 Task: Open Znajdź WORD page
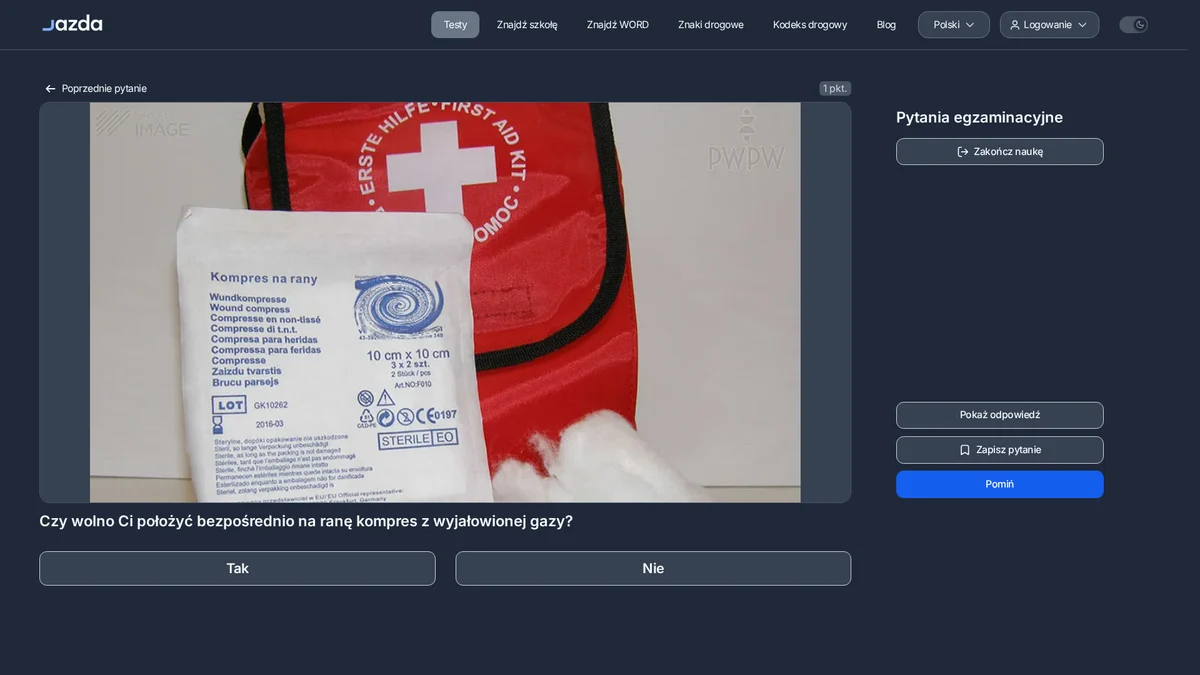(x=618, y=25)
